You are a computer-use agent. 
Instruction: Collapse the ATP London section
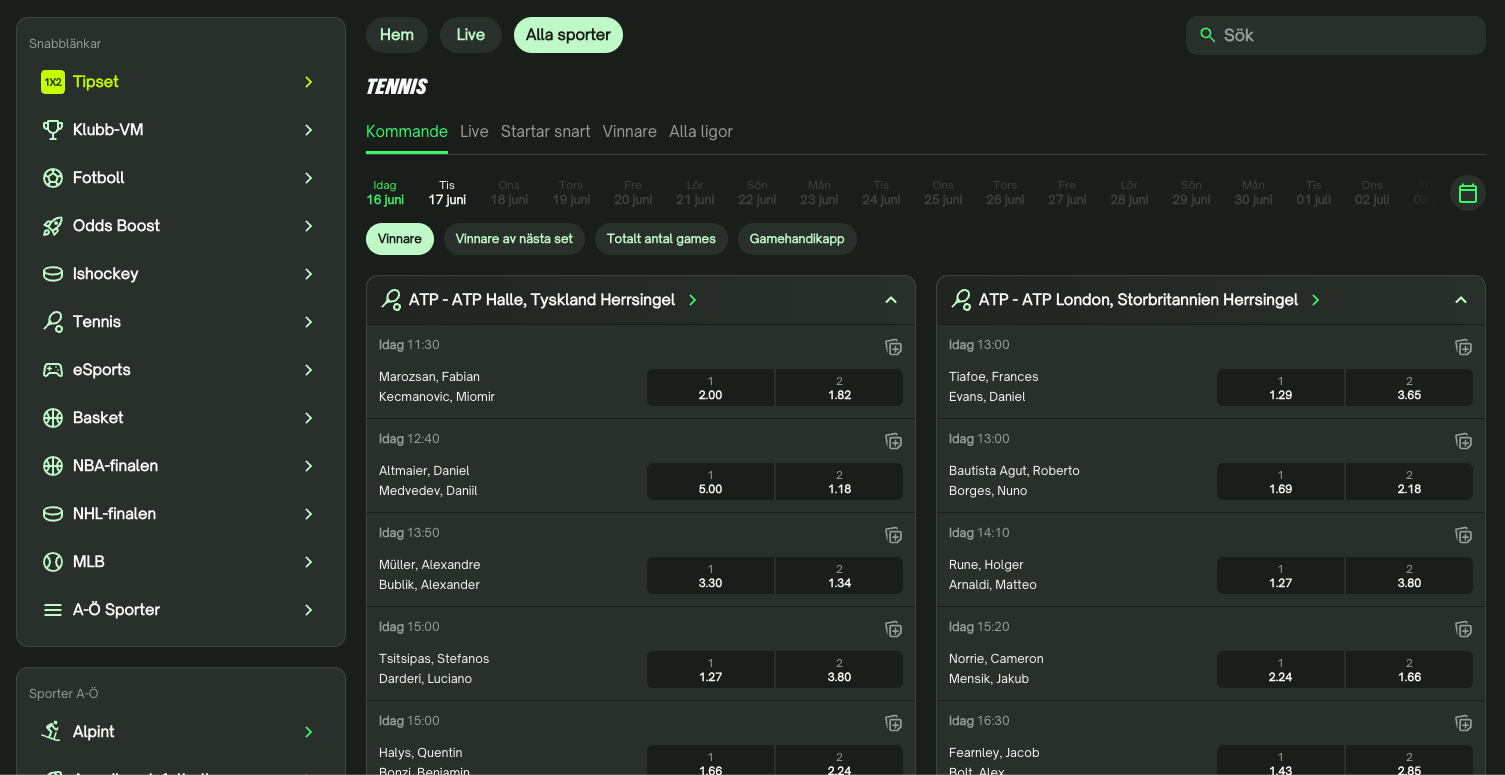click(1460, 300)
